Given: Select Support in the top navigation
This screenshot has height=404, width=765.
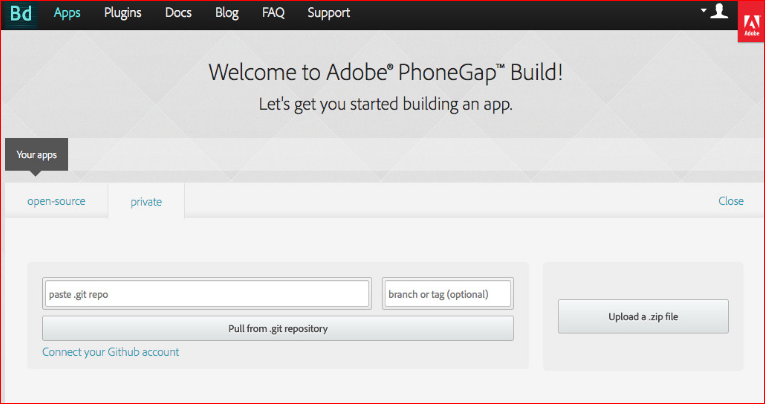Looking at the screenshot, I should (x=328, y=13).
